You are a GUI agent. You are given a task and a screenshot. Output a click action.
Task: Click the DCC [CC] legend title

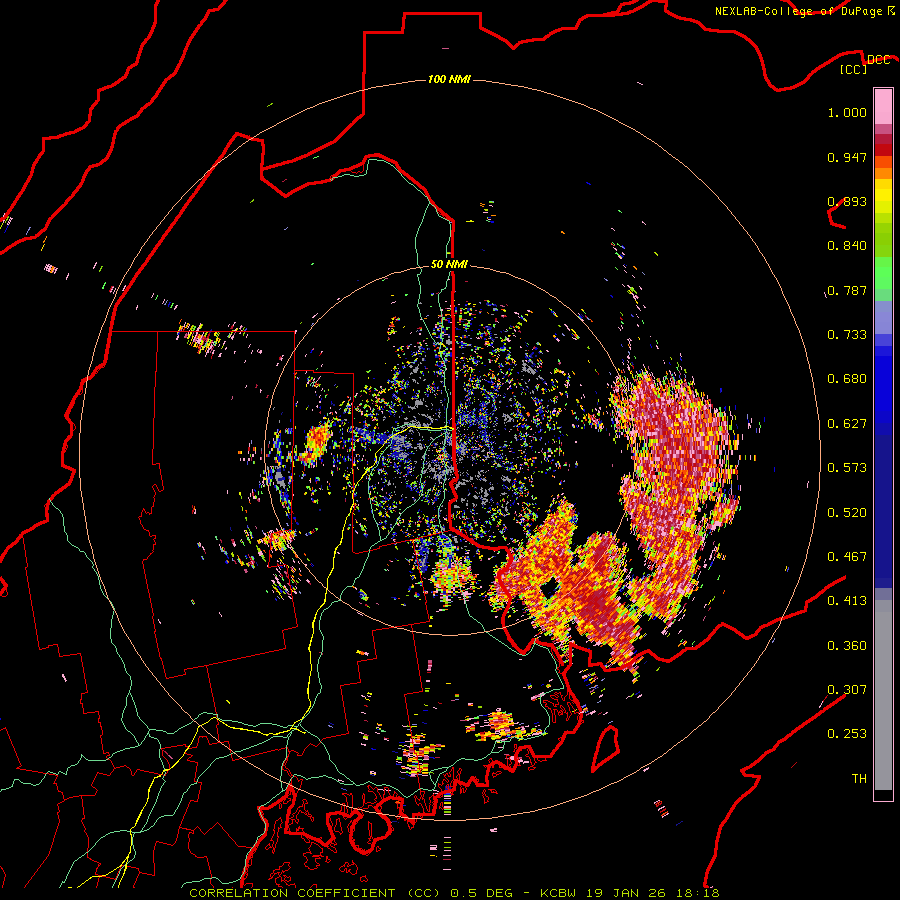tap(865, 64)
